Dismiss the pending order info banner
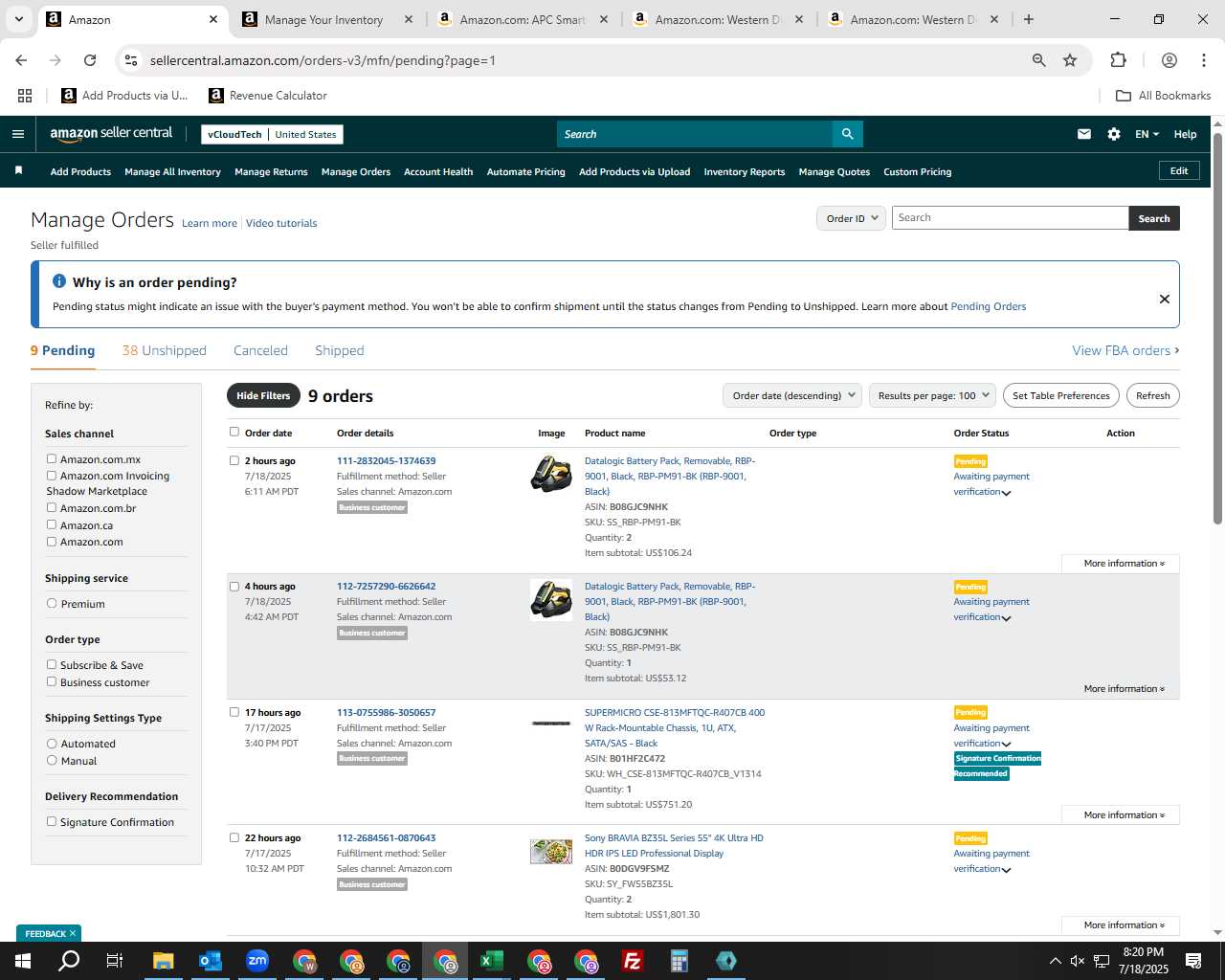The image size is (1225, 980). [x=1165, y=299]
